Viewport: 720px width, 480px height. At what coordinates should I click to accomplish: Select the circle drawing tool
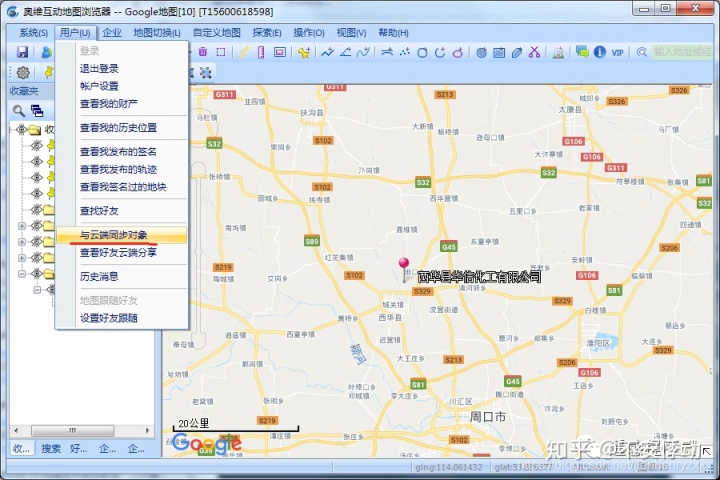pos(422,53)
